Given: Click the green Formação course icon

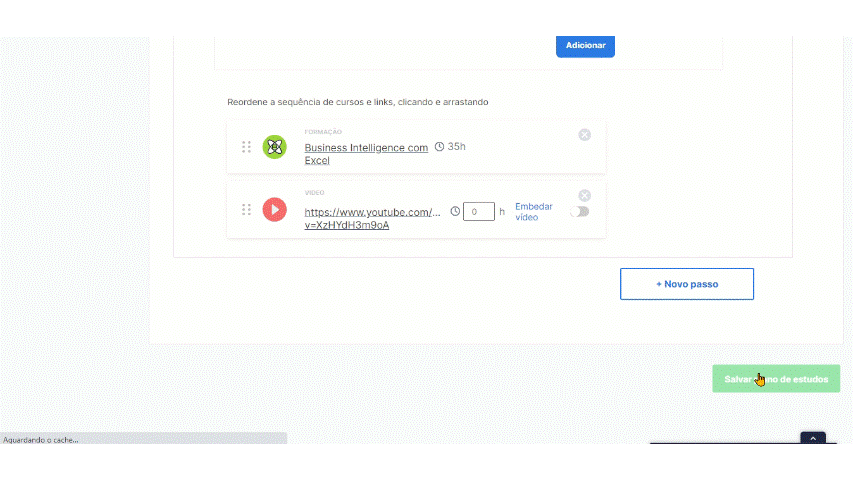Looking at the screenshot, I should (x=274, y=147).
